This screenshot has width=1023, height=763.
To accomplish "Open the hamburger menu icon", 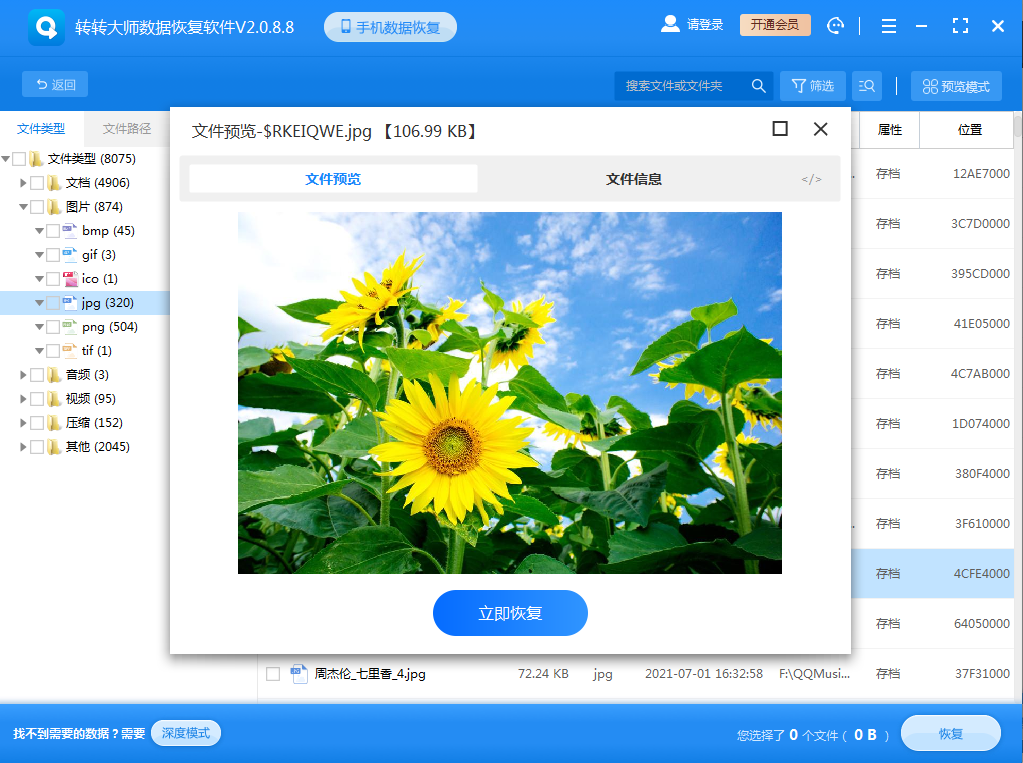I will [x=888, y=26].
